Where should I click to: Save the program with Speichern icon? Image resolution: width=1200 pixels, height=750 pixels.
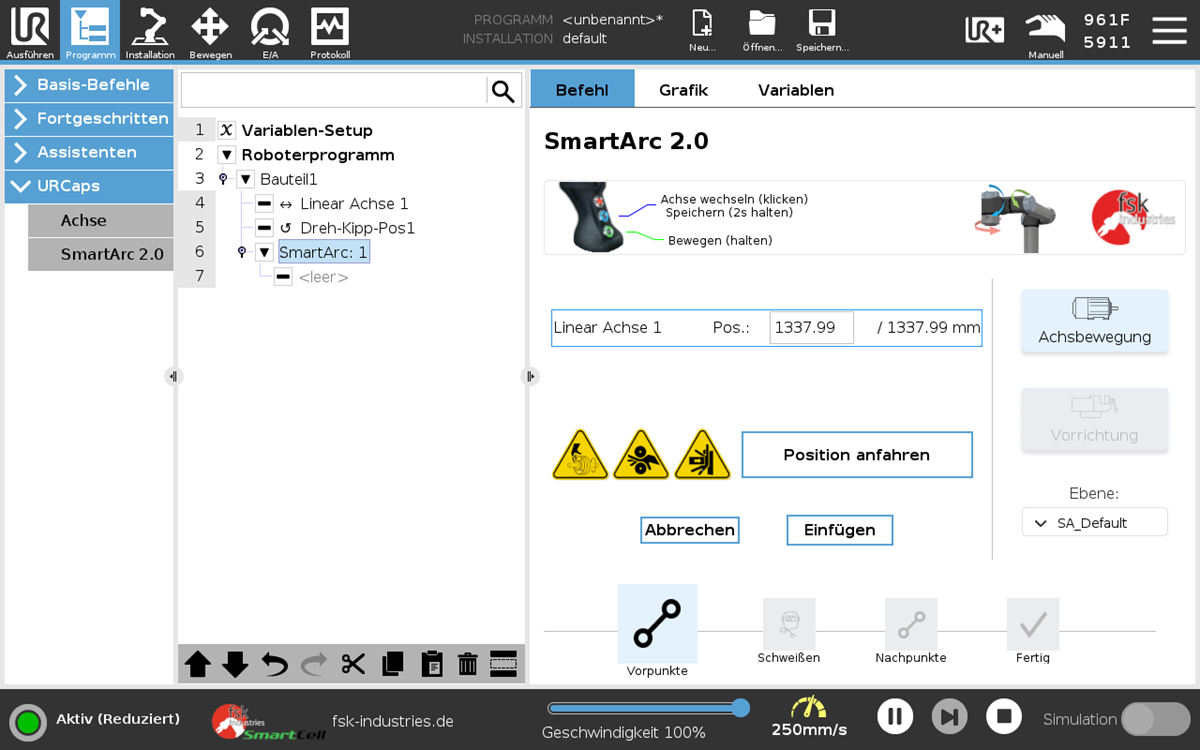pos(822,30)
